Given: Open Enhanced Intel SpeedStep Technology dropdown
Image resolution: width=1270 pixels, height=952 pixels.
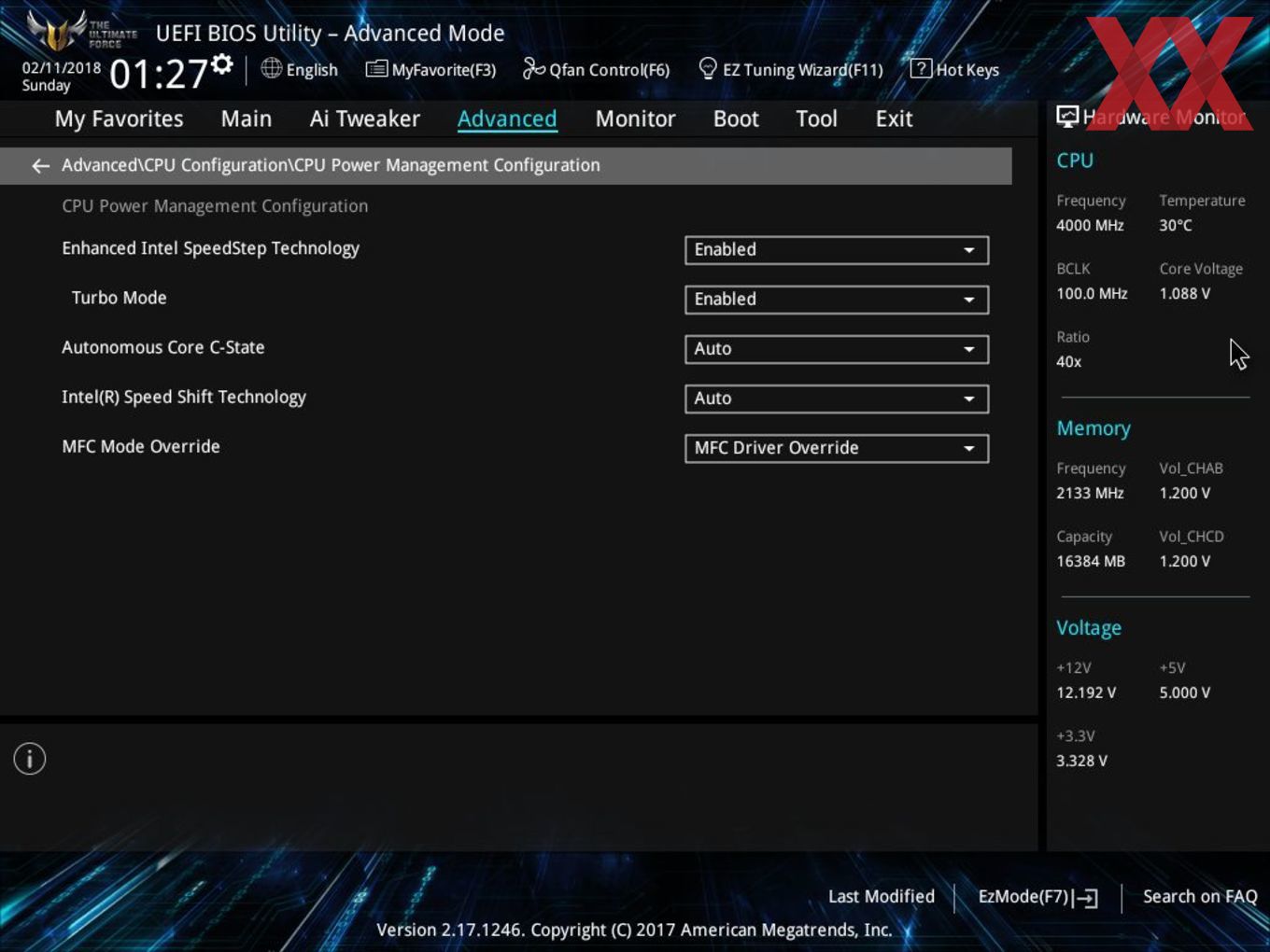Looking at the screenshot, I should click(837, 250).
